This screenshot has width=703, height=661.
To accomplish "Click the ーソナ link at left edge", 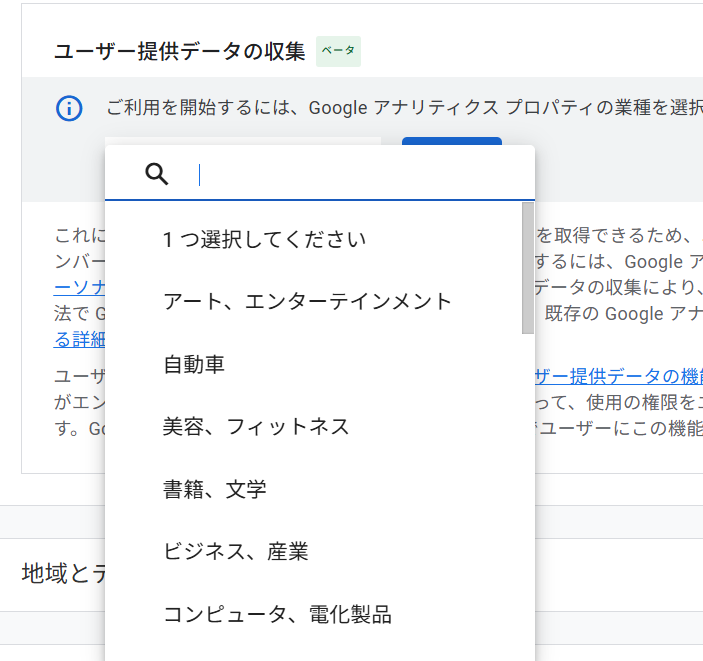I will pos(79,288).
